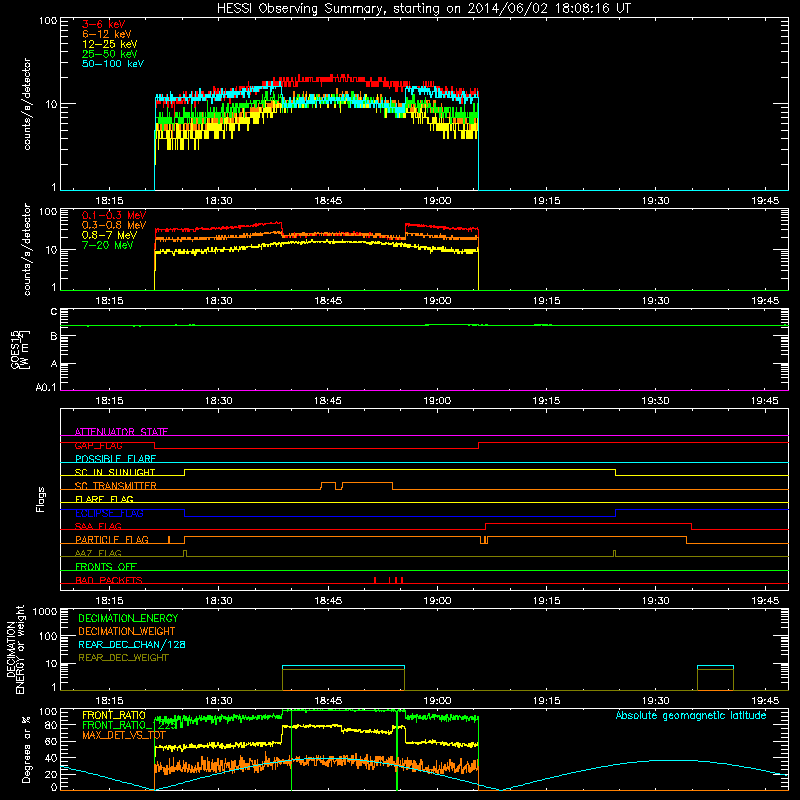Click the vertical Flags axis title

(x=40, y=499)
